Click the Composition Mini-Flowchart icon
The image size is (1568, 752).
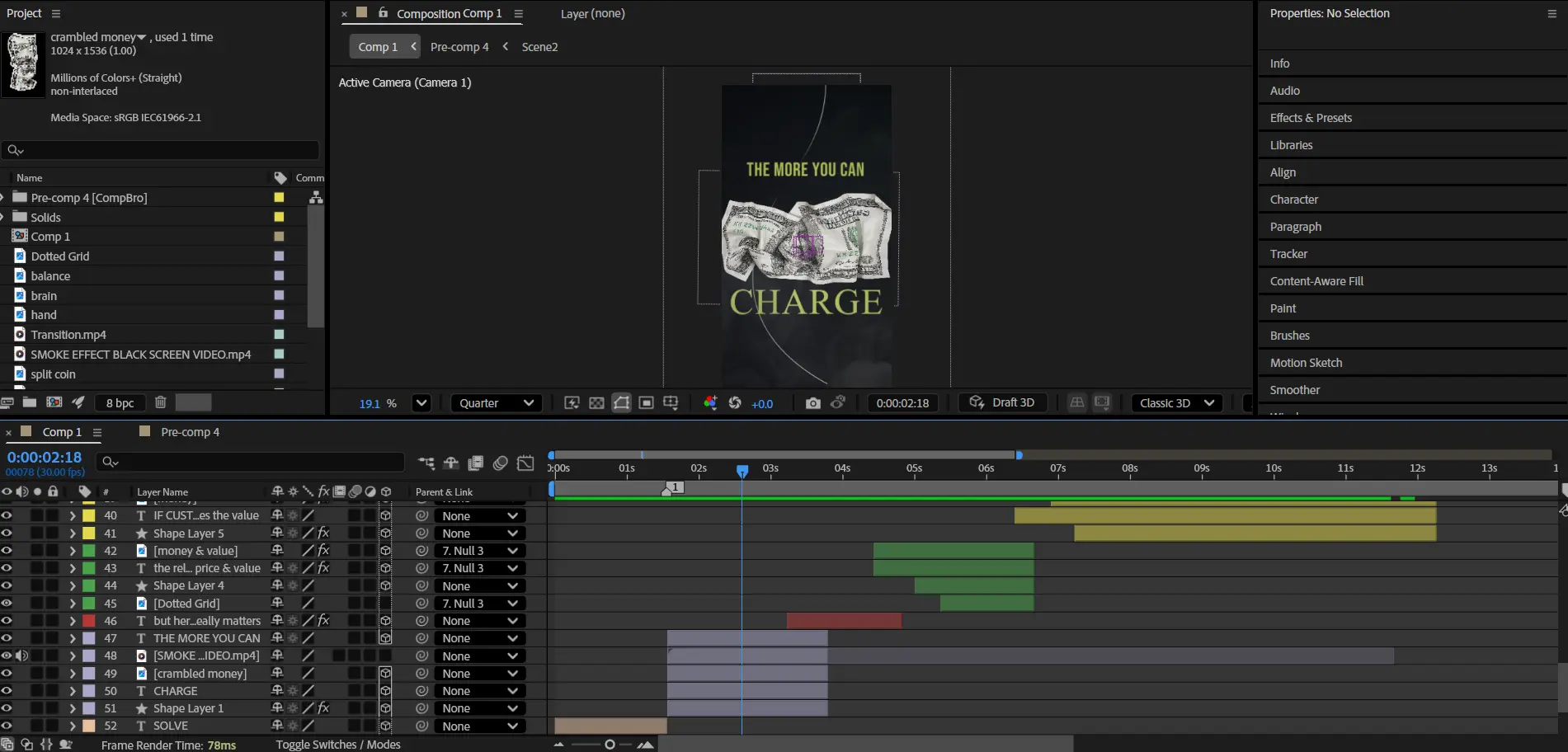pos(426,463)
